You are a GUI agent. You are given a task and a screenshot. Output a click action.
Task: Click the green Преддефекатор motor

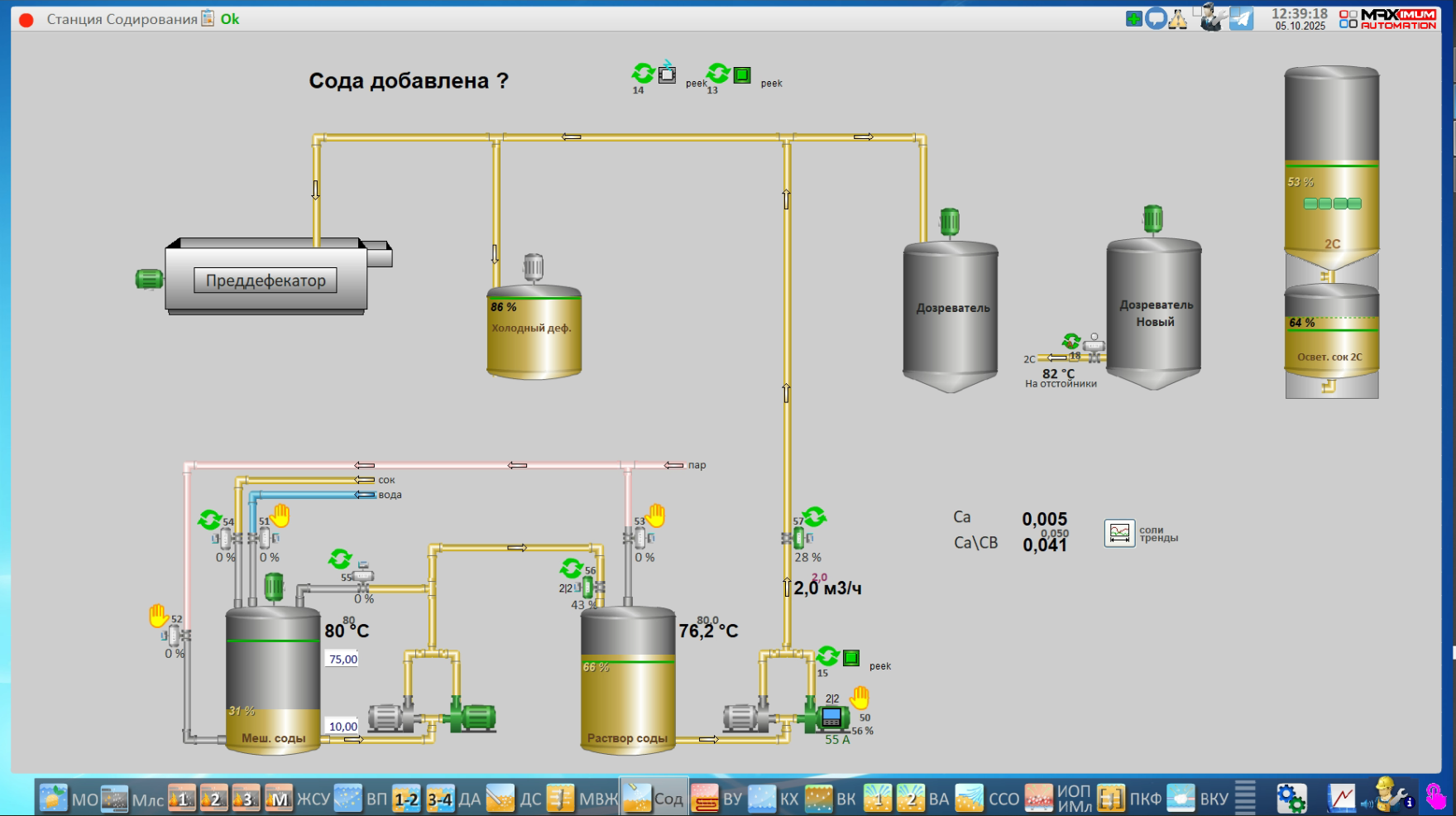click(x=149, y=280)
